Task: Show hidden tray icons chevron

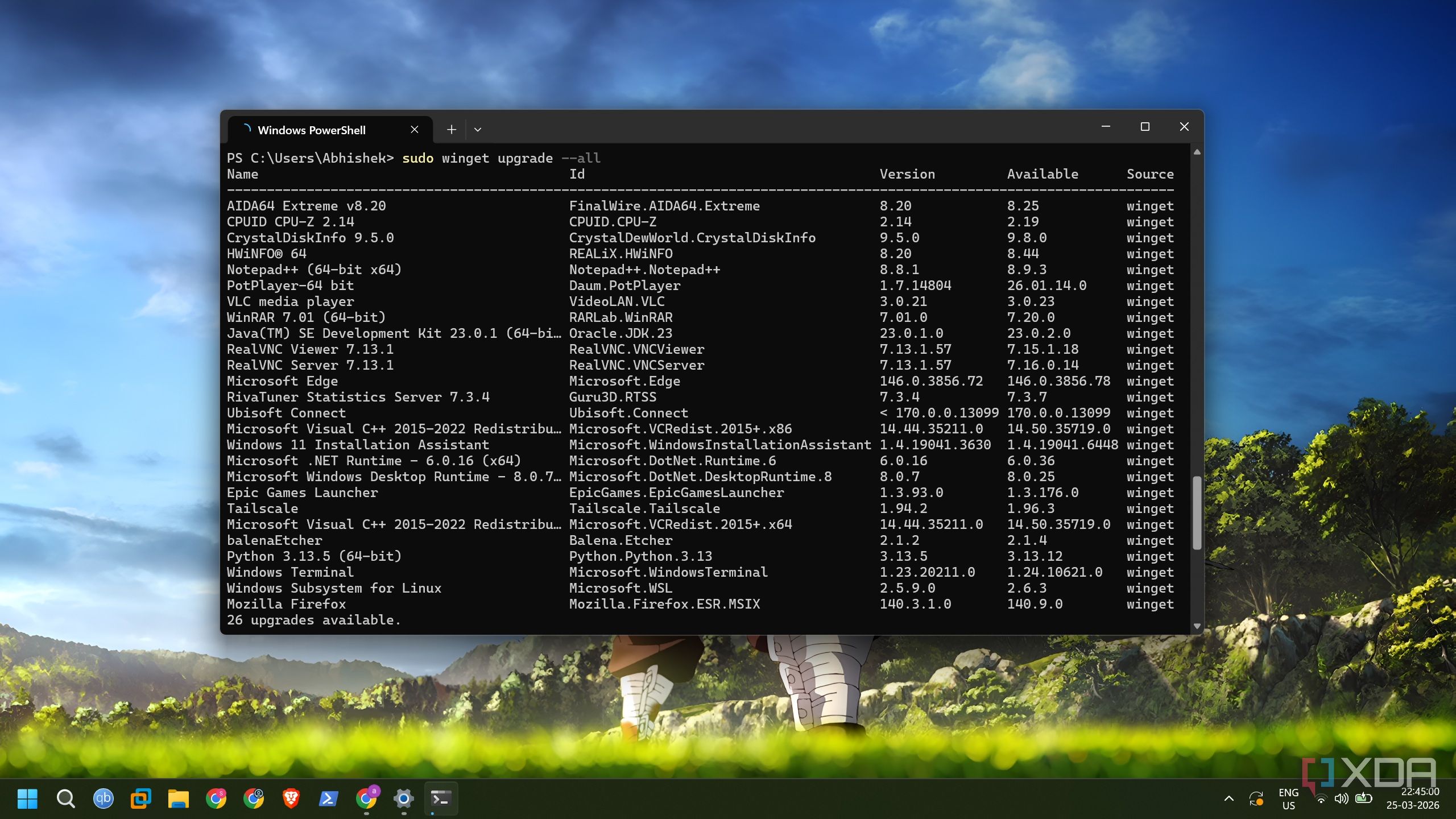Action: click(x=1229, y=799)
